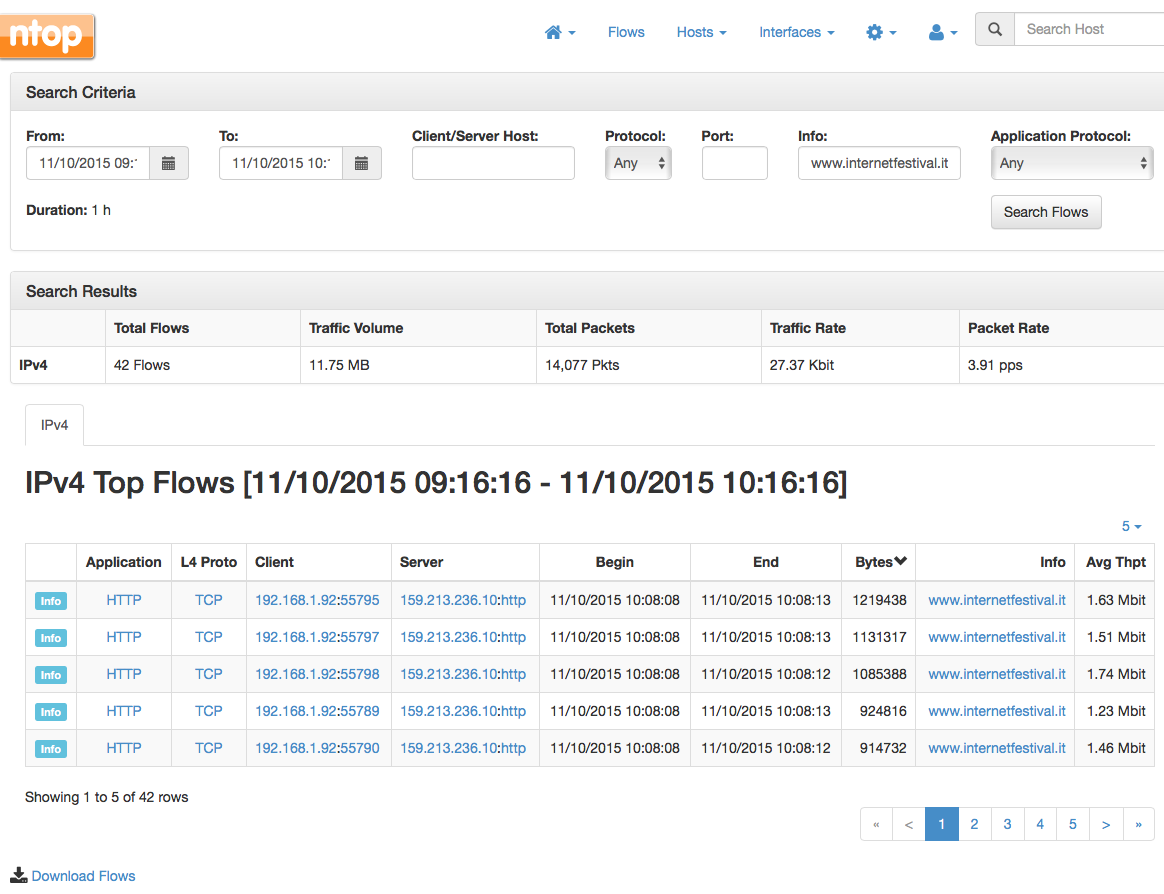Click the End column header

pos(765,562)
